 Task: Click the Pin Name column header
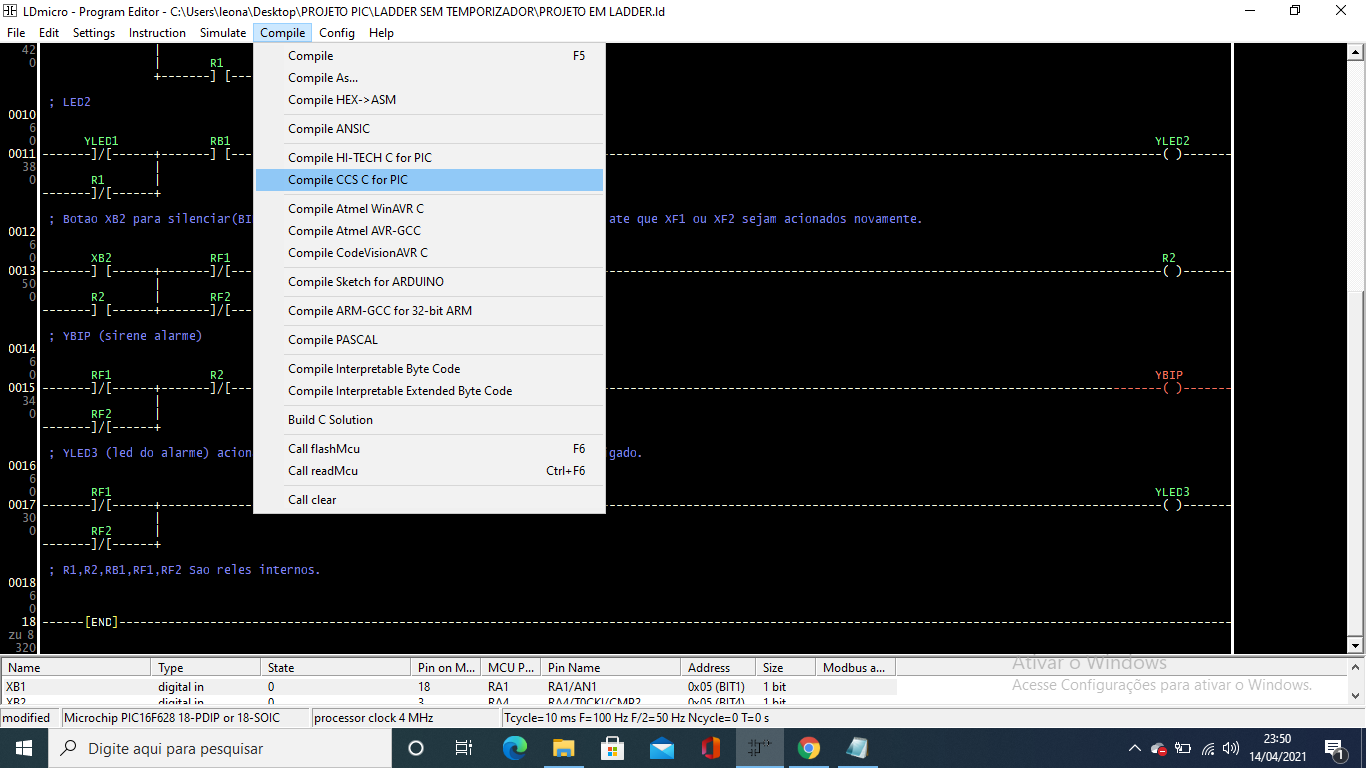611,667
